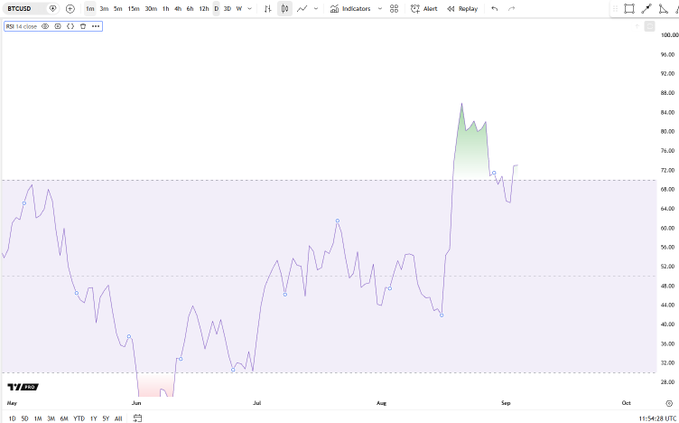Image resolution: width=679 pixels, height=423 pixels.
Task: Click the compare or add symbol plus icon
Action: click(70, 9)
